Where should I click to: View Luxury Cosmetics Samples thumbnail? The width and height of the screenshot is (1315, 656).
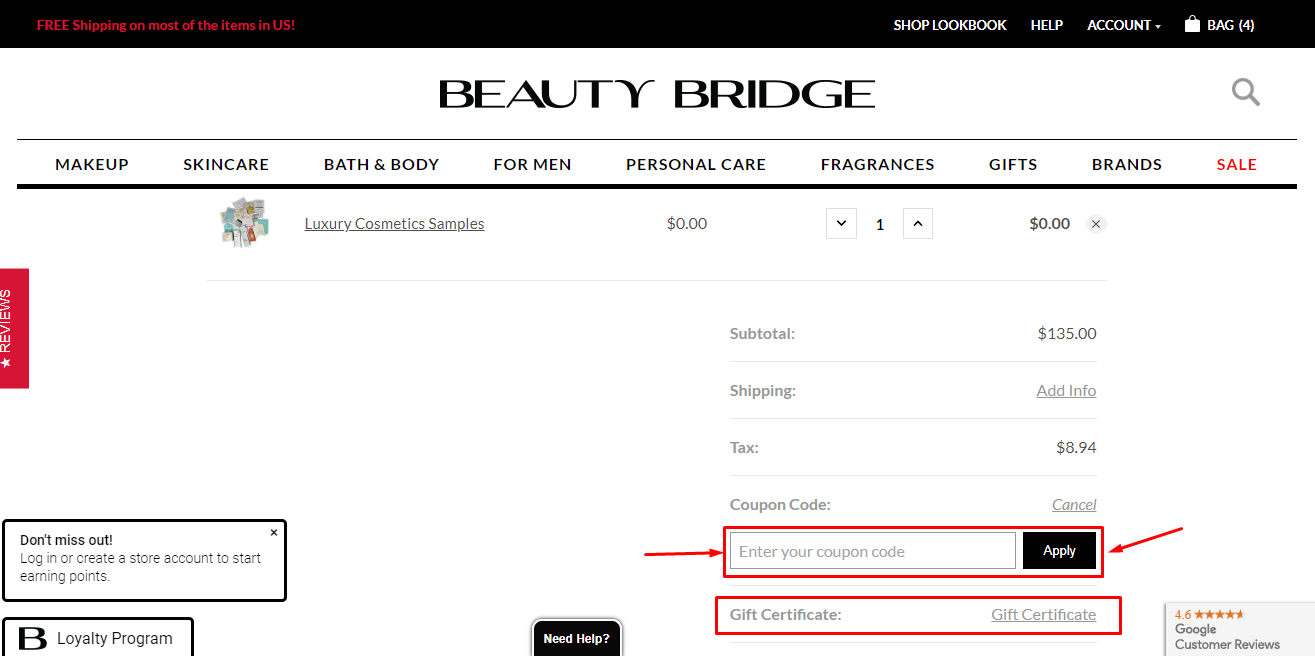(246, 222)
